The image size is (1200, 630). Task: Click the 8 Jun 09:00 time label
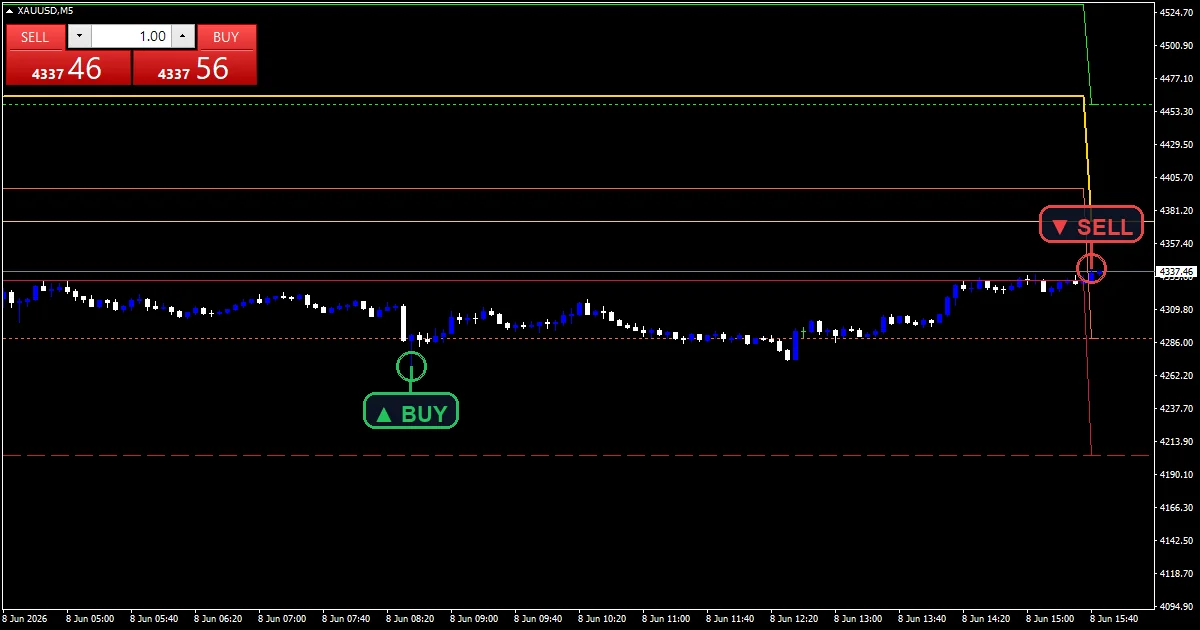tap(476, 618)
